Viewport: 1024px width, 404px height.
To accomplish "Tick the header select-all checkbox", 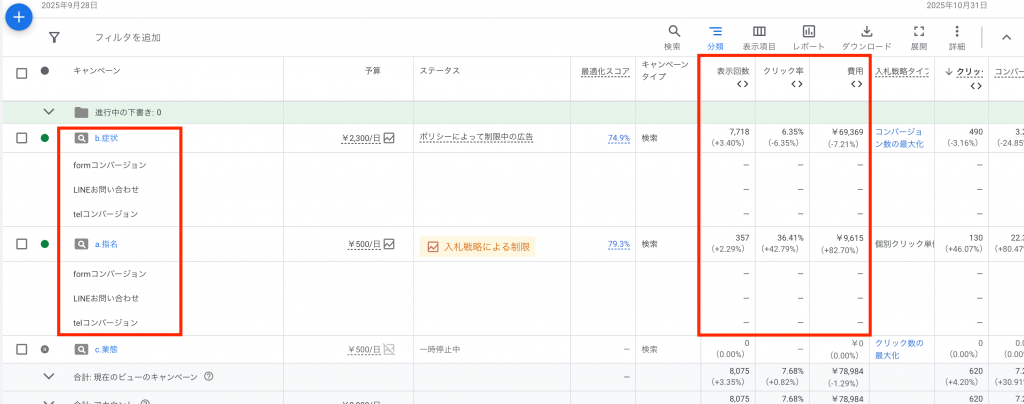I will [x=22, y=71].
